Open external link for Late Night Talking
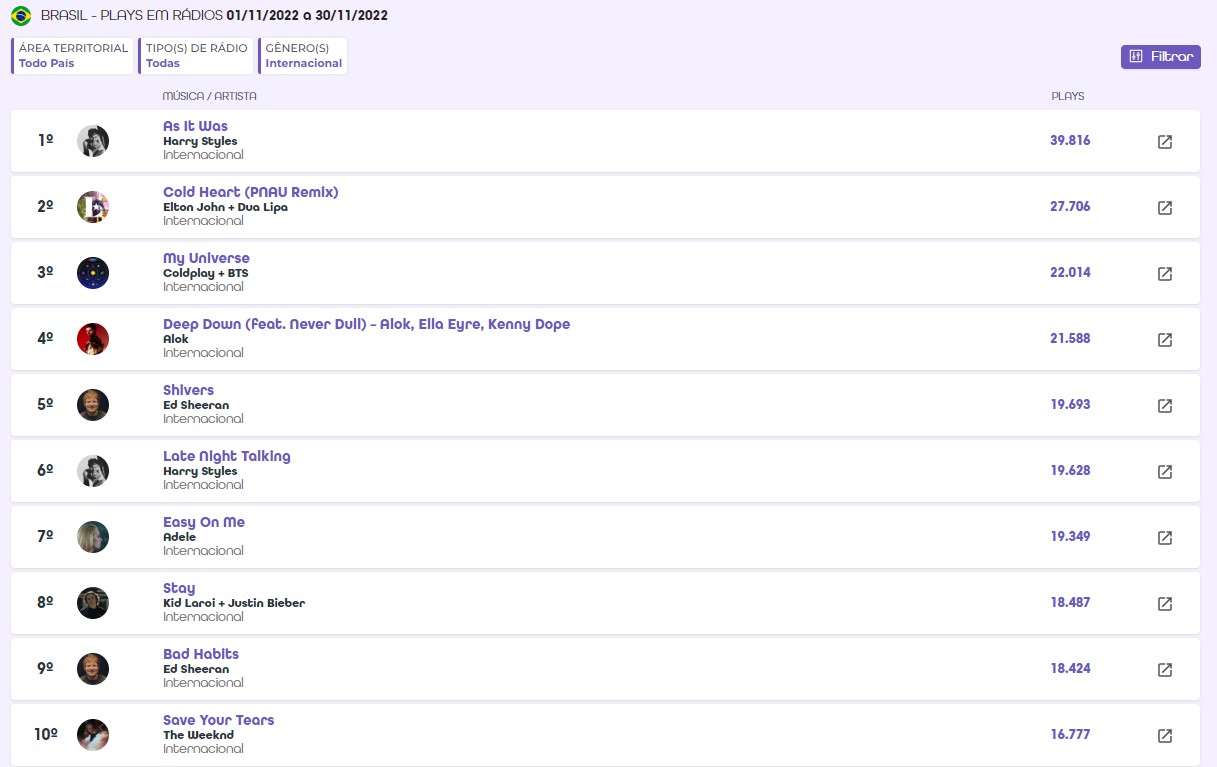Screen dimensions: 1217x767 pyautogui.click(x=1164, y=472)
